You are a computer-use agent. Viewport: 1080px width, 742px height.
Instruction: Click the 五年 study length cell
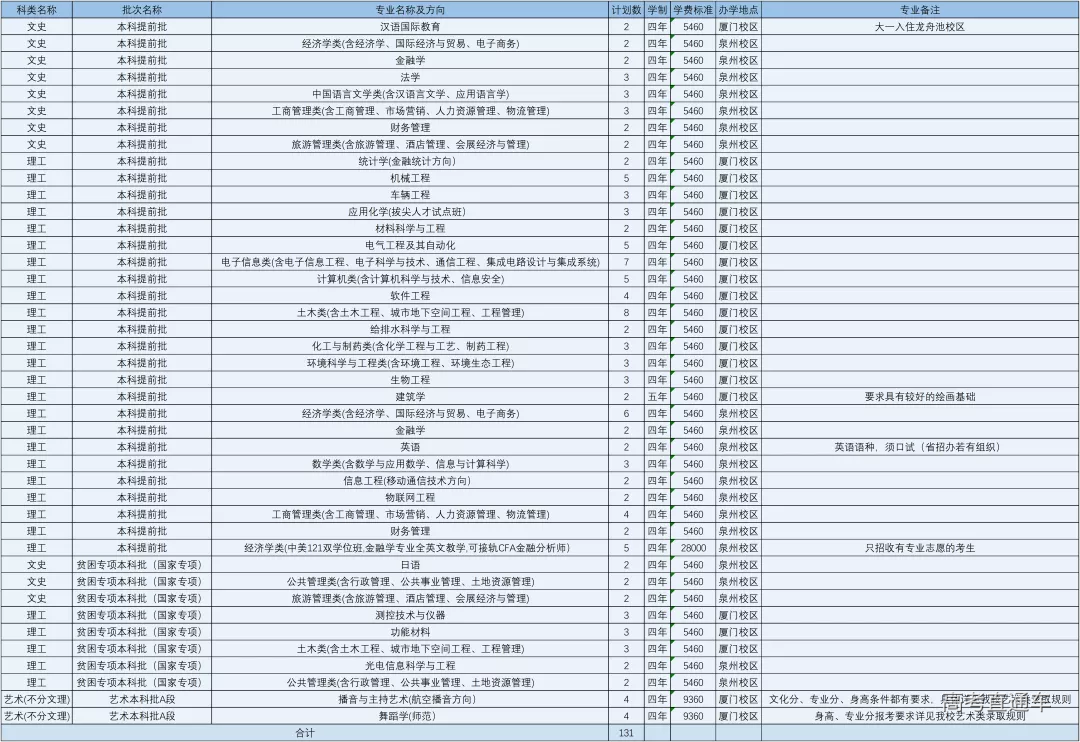pos(657,397)
